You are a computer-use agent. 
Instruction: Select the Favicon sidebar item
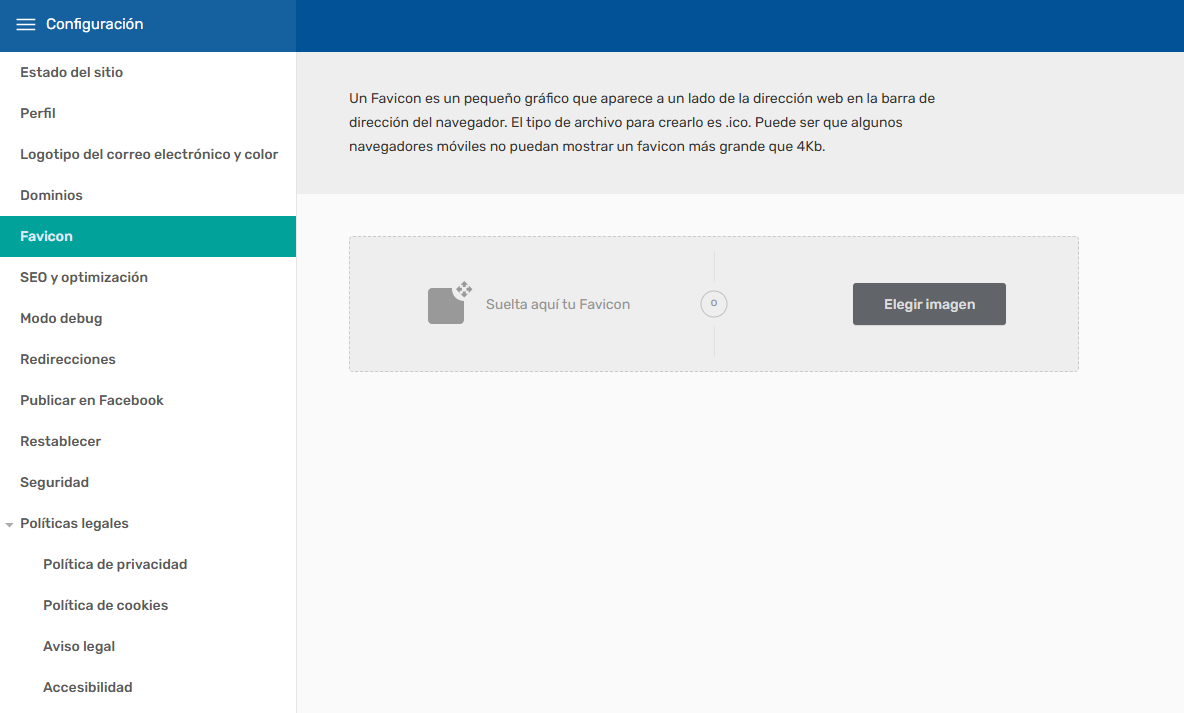pyautogui.click(x=148, y=236)
